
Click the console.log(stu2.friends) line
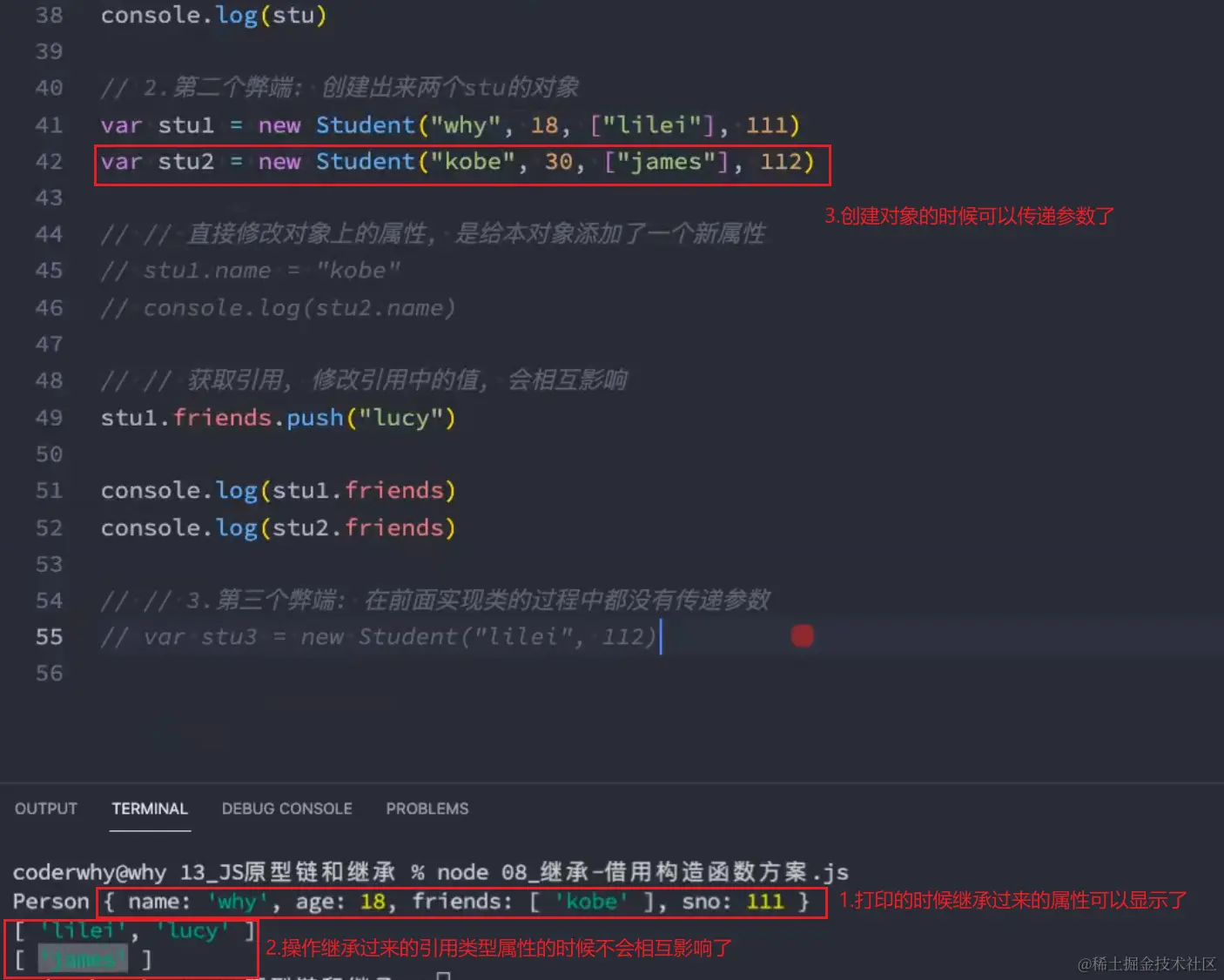click(278, 527)
